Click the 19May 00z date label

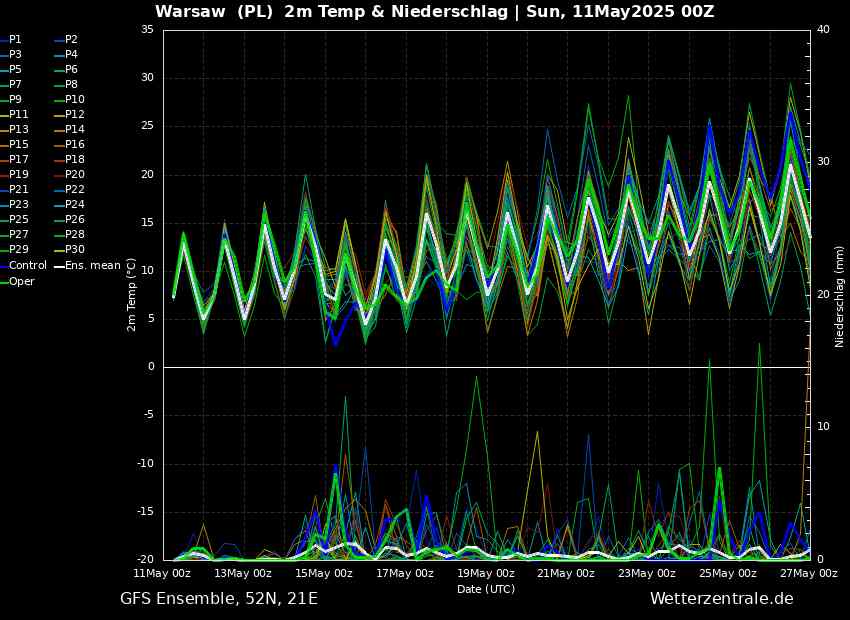tap(486, 573)
